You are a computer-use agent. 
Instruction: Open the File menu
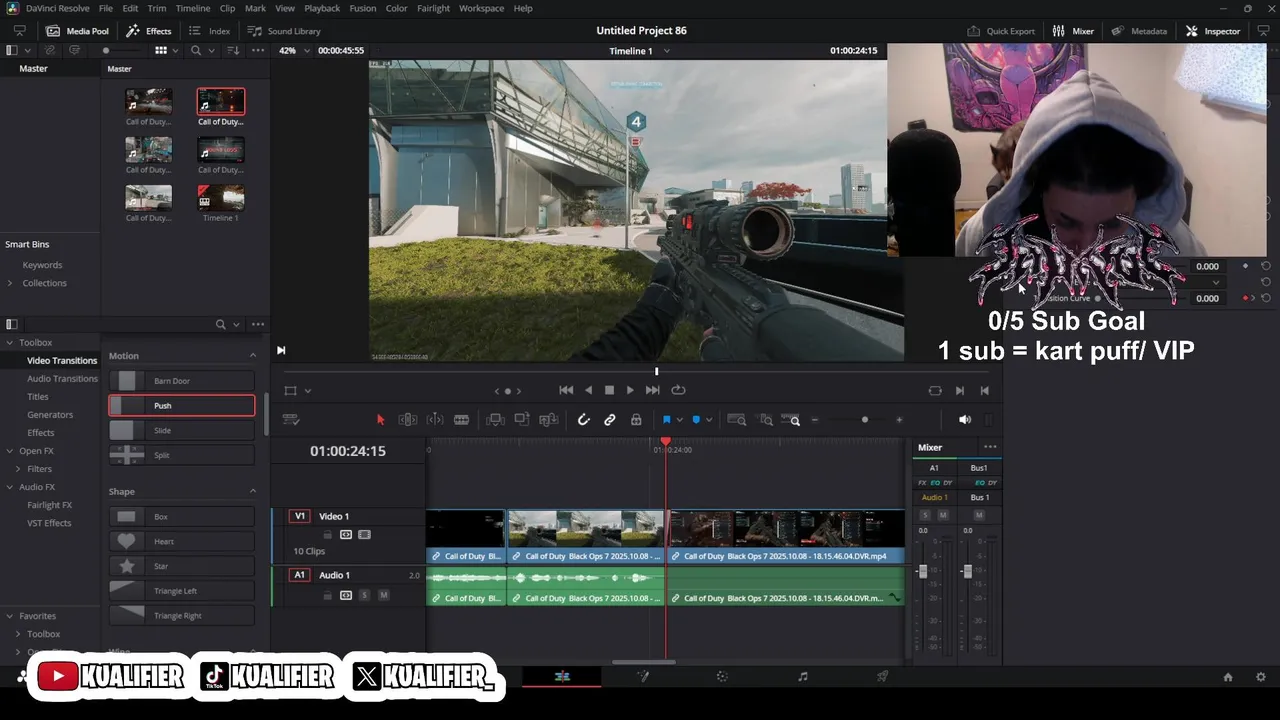tap(105, 8)
